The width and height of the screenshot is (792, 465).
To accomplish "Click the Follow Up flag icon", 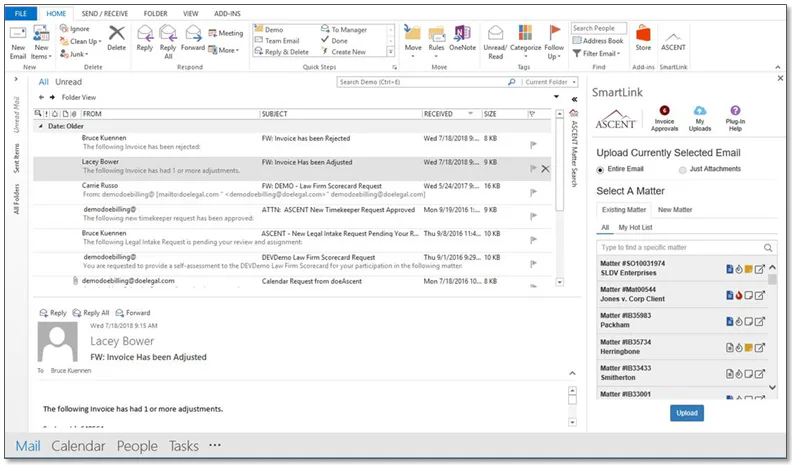I will click(554, 33).
